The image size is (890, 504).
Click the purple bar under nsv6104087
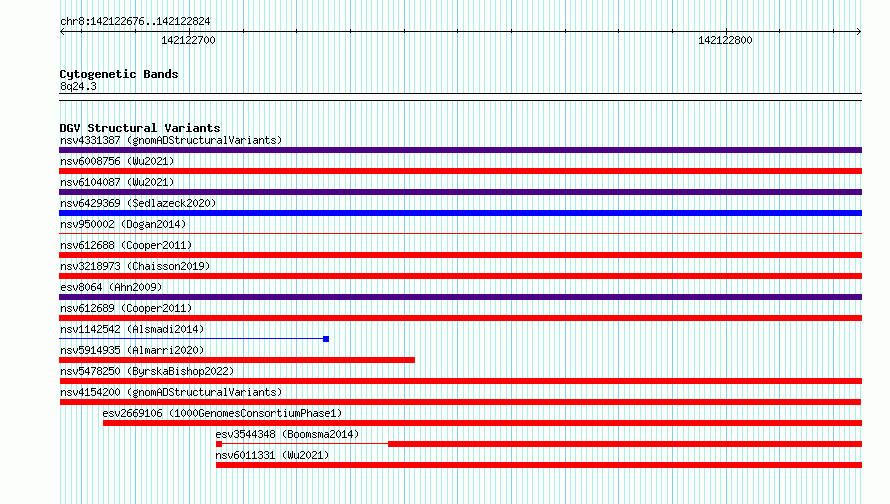pos(460,192)
